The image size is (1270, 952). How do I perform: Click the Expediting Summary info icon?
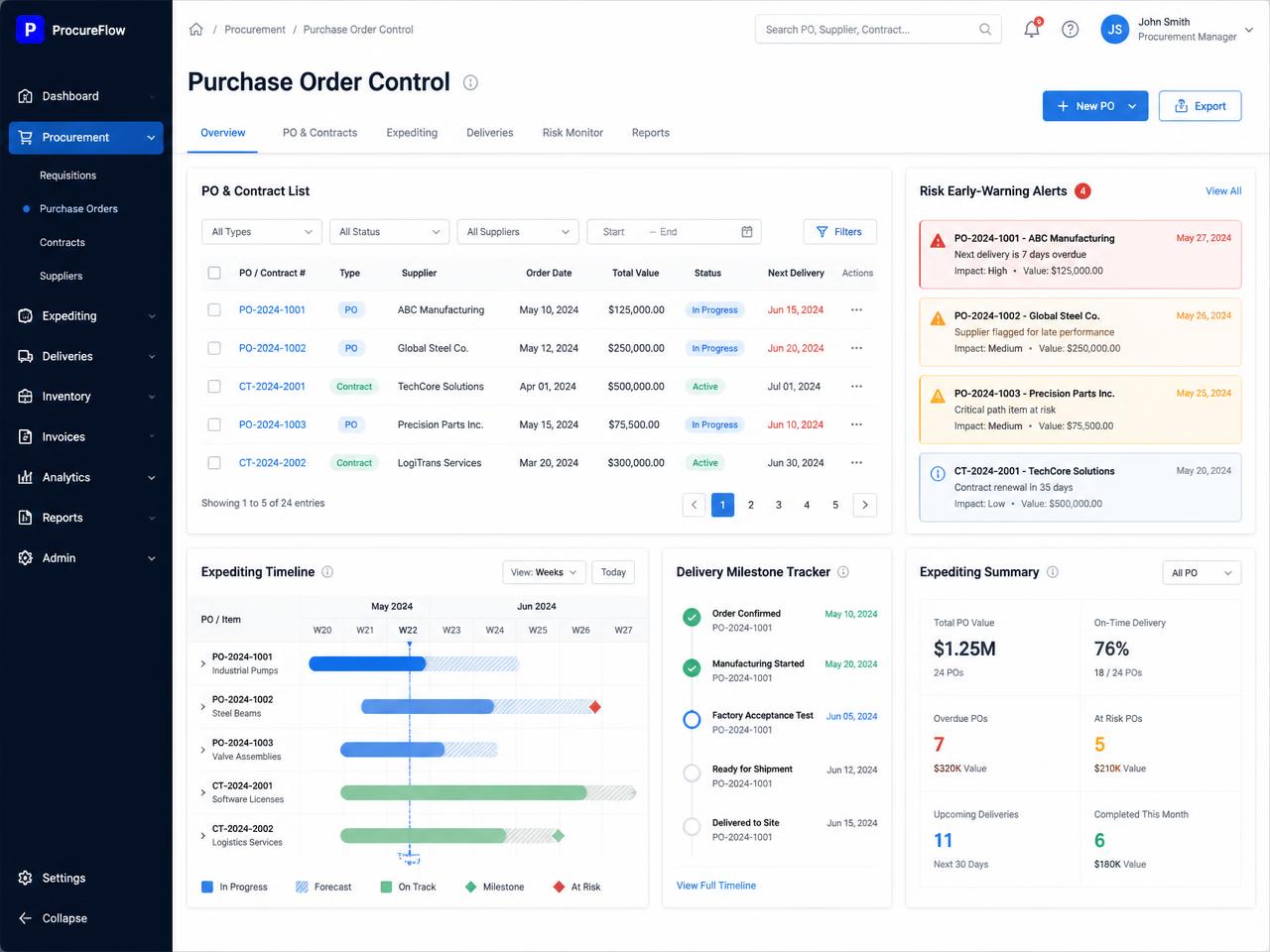point(1053,571)
